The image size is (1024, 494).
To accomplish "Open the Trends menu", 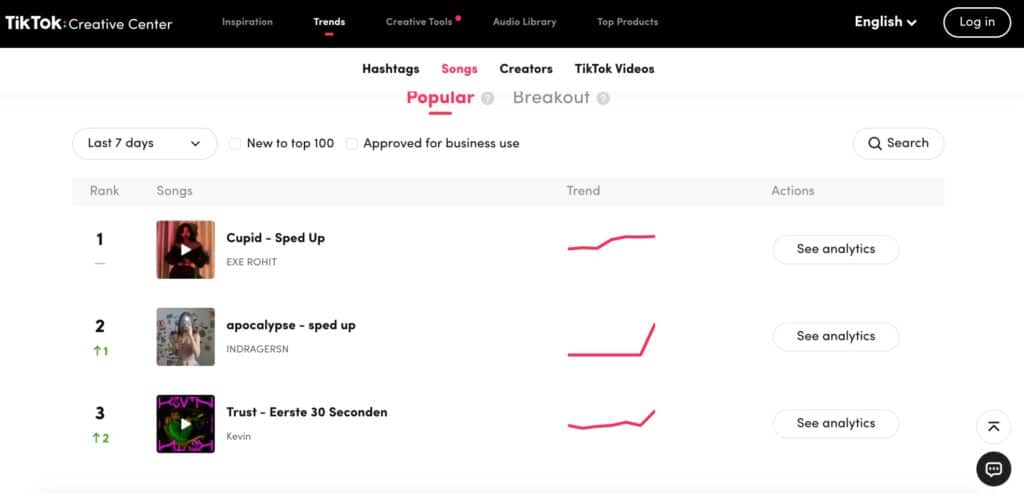I will tap(329, 22).
